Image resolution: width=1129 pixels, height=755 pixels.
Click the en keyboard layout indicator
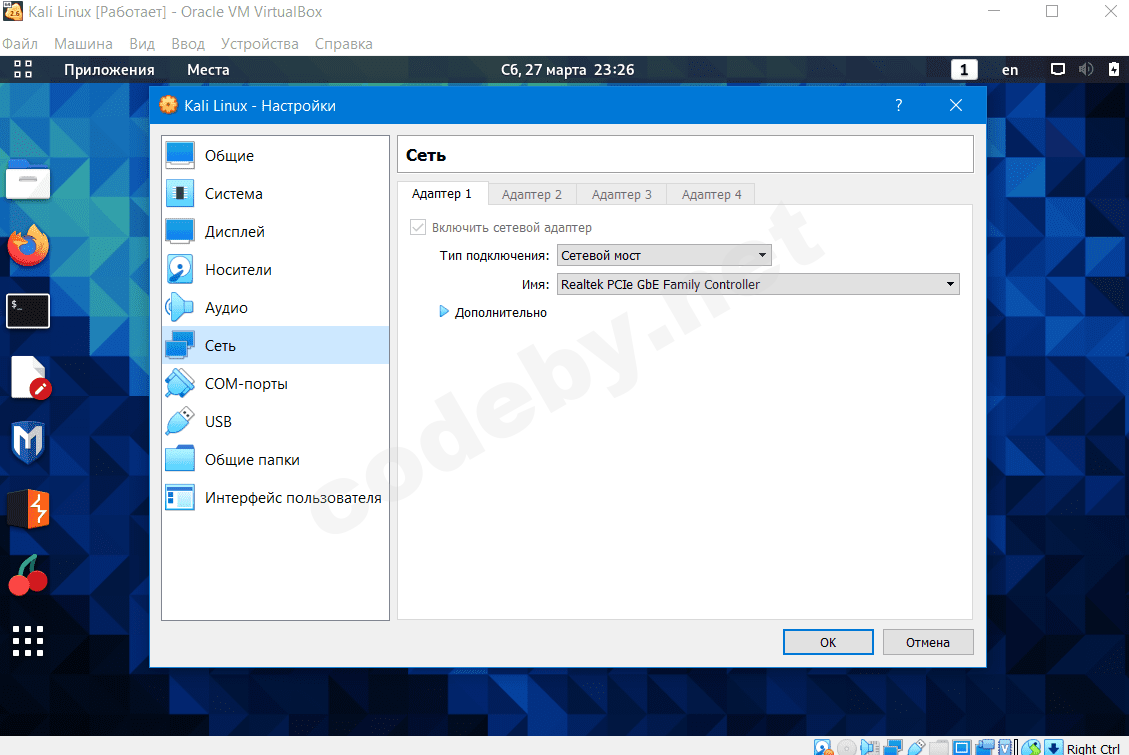coord(1010,70)
